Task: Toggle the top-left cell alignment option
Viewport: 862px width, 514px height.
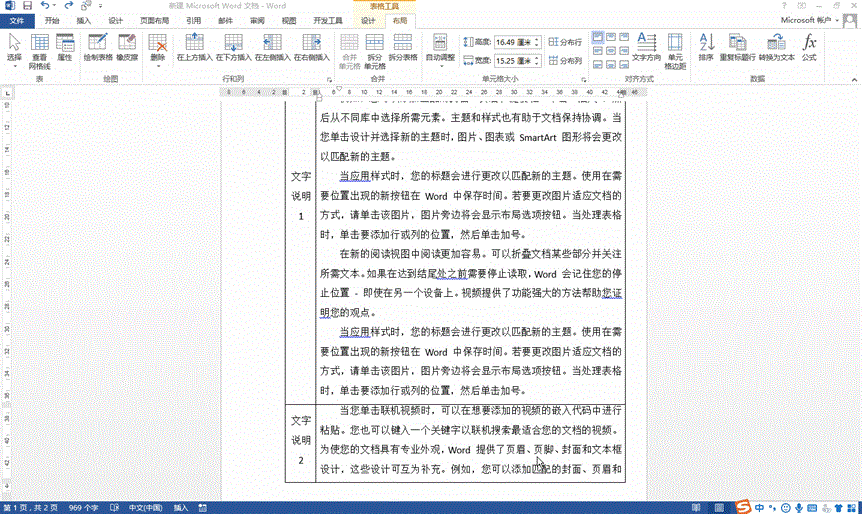Action: [598, 37]
